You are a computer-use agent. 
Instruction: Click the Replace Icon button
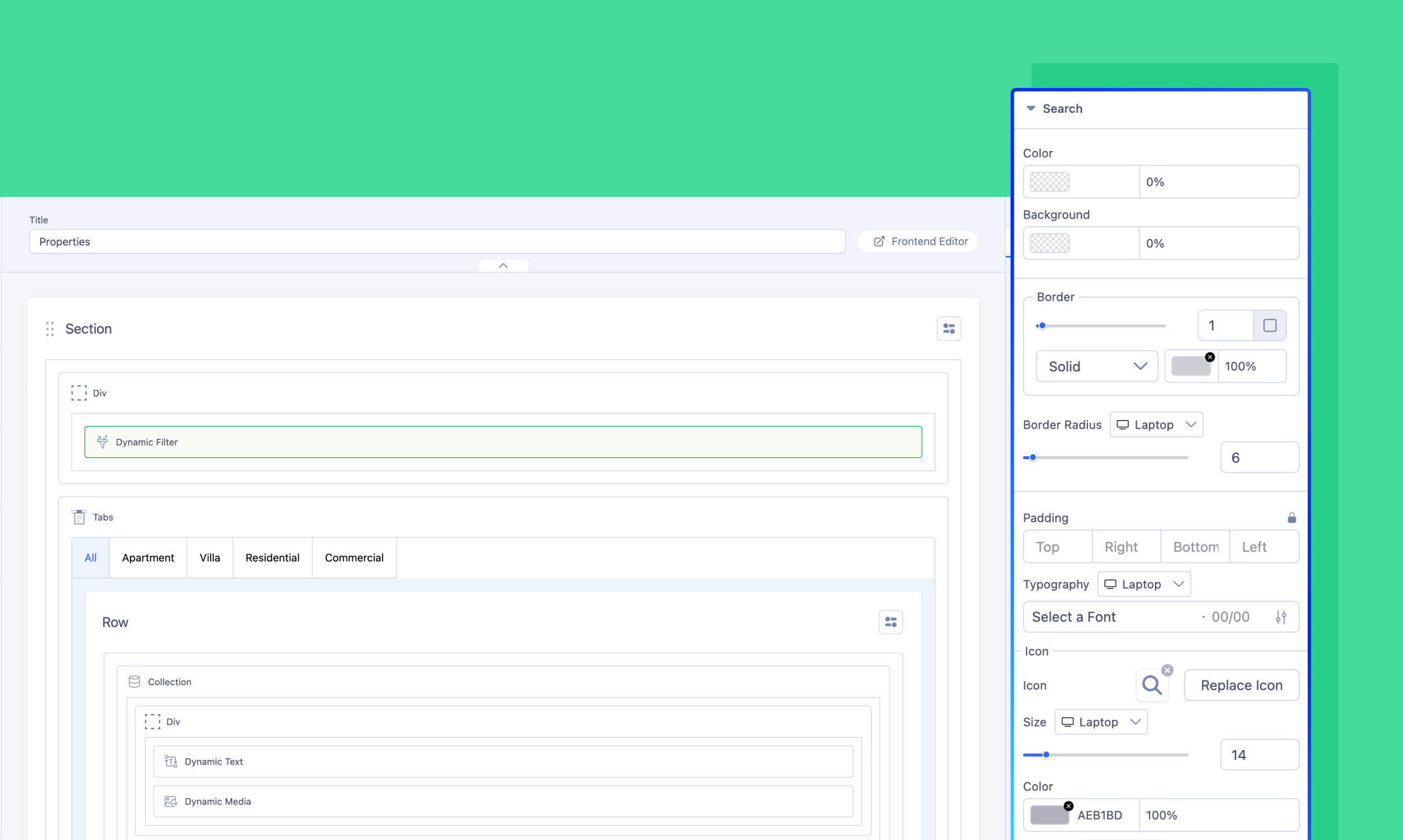[1241, 685]
